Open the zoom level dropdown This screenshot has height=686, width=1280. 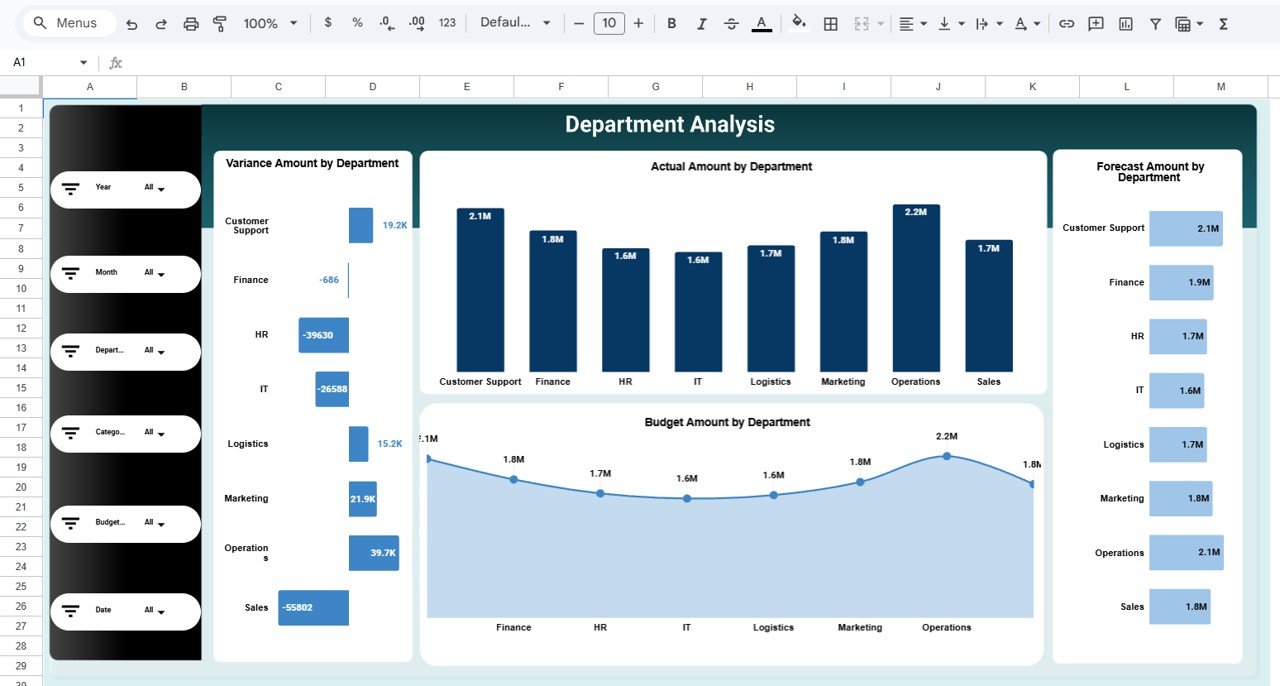(x=267, y=22)
